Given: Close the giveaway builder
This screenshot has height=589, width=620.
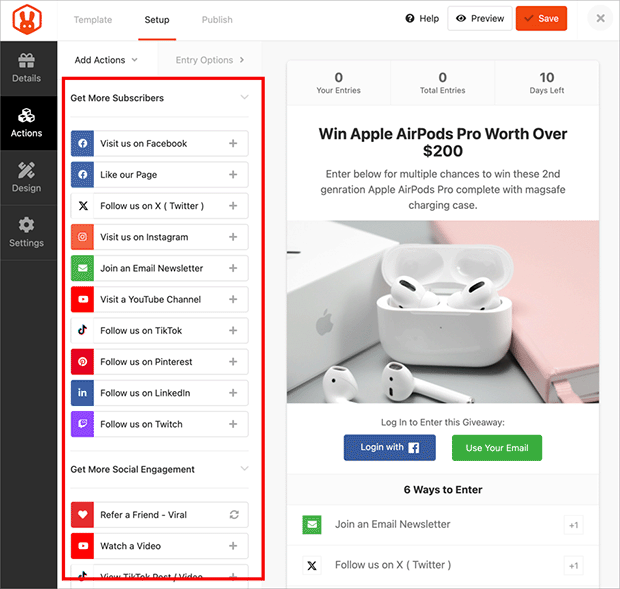Looking at the screenshot, I should (x=600, y=18).
